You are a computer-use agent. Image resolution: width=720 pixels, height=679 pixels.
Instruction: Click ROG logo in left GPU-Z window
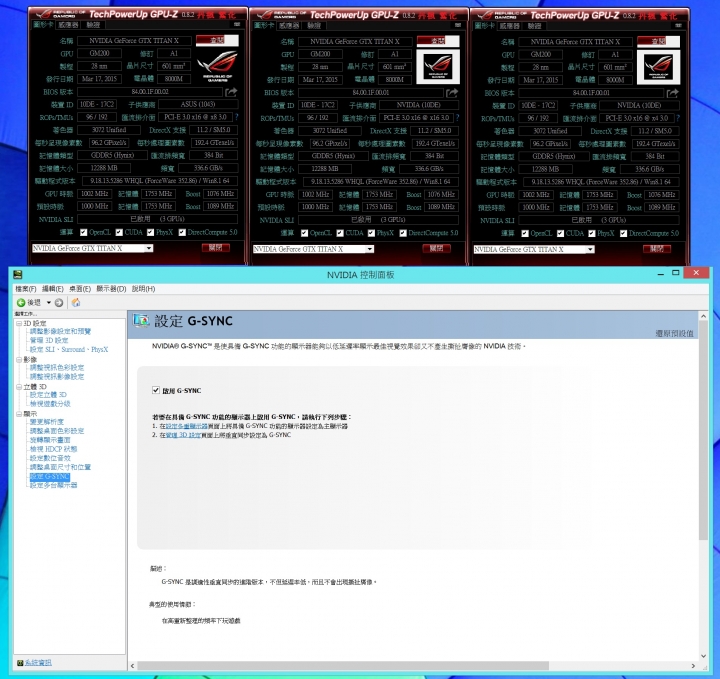coord(218,66)
